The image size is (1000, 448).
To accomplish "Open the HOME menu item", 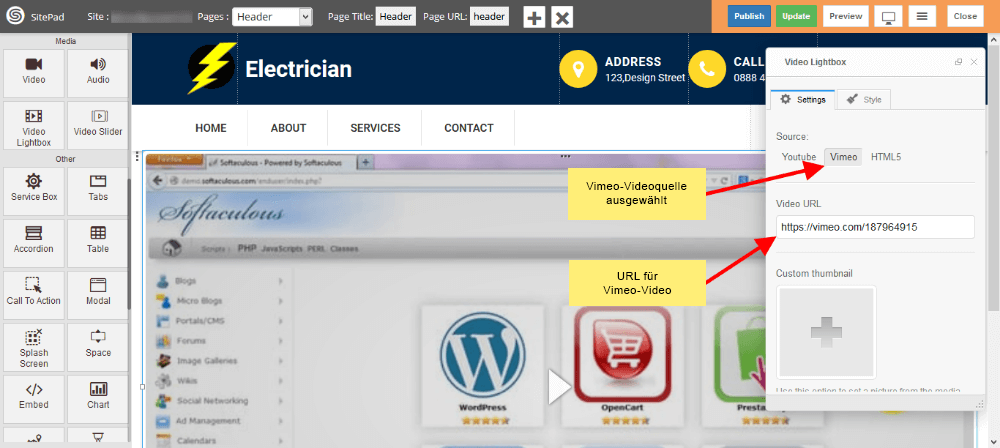I will [x=211, y=128].
